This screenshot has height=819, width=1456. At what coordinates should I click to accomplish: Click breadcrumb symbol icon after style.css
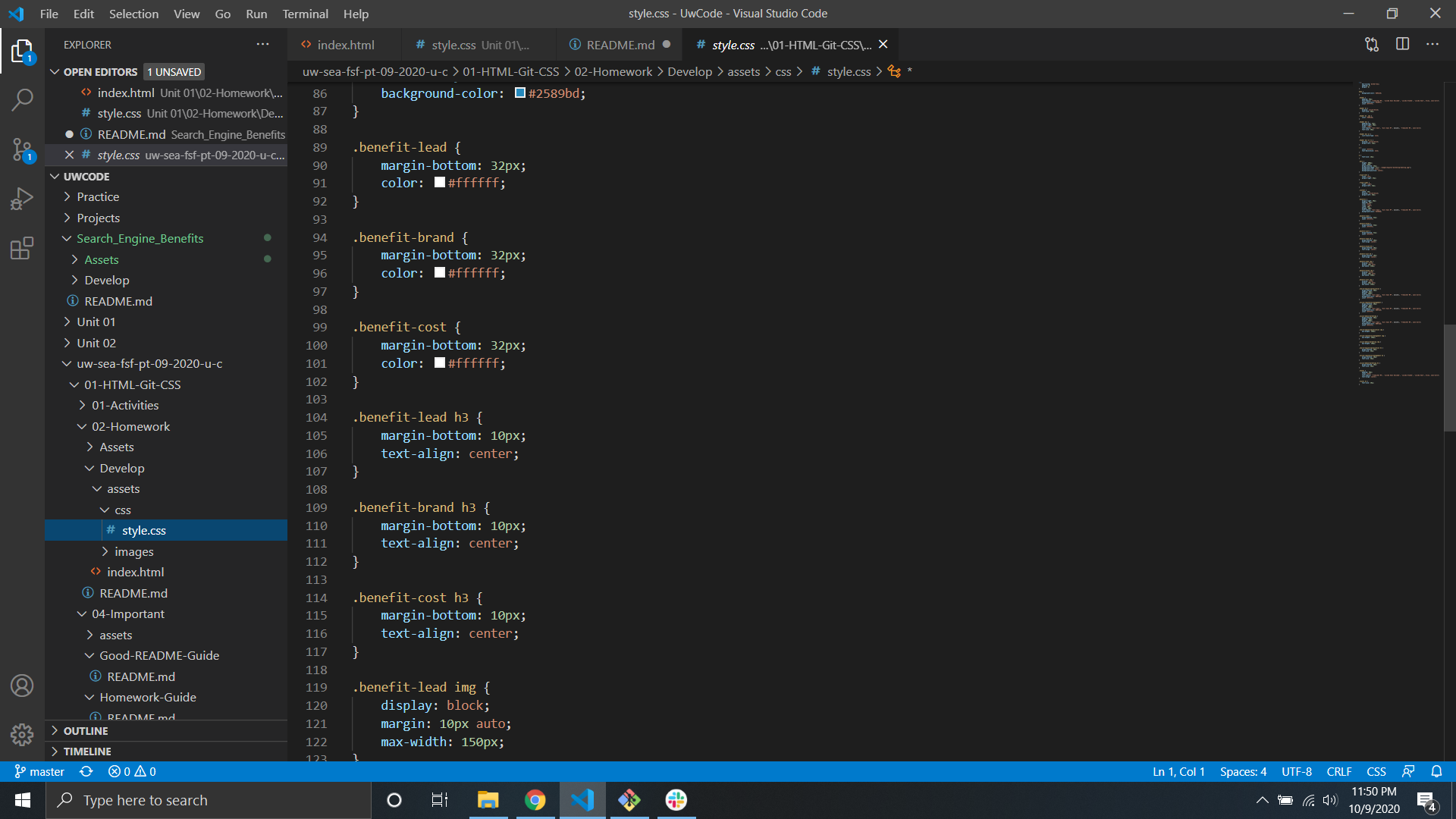(x=894, y=71)
